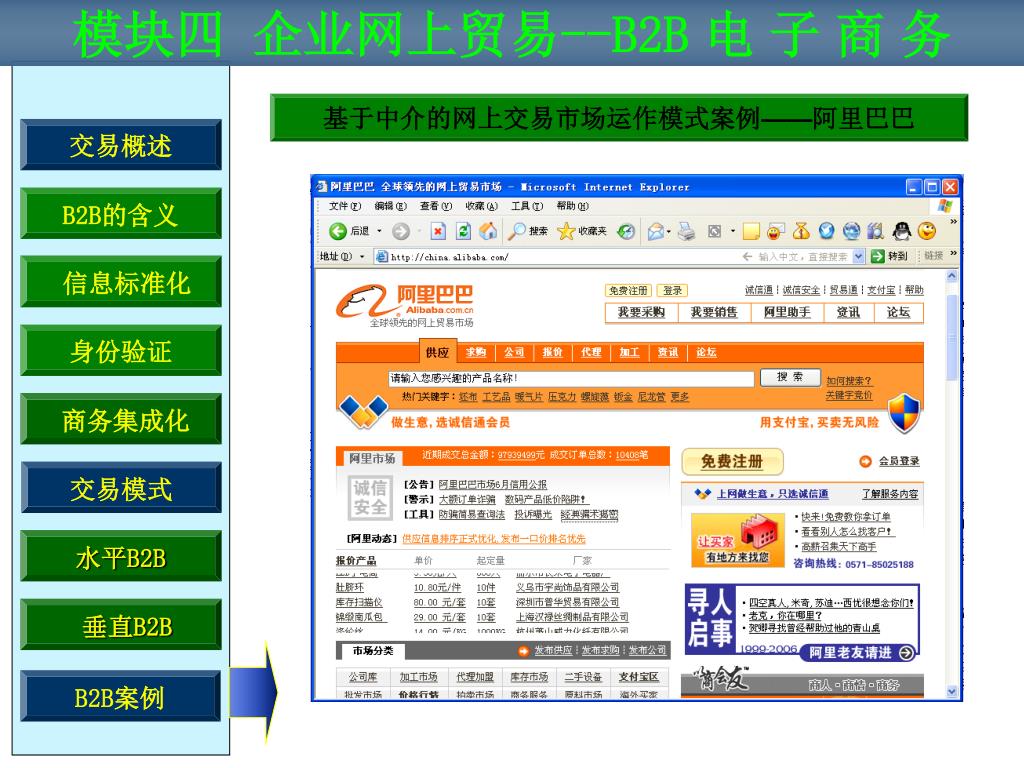Click the 免费注册 button near the logo
Screen dimensions: 1024x768
tap(628, 291)
